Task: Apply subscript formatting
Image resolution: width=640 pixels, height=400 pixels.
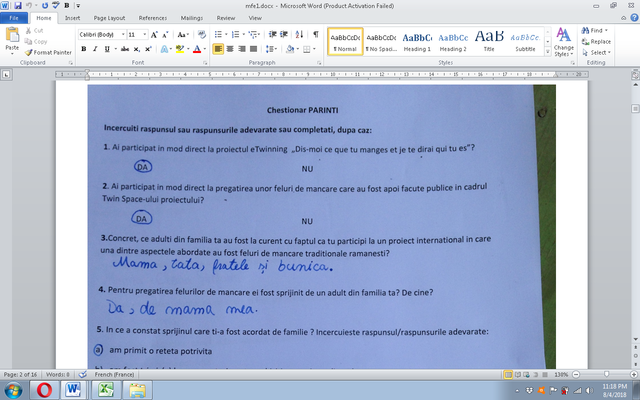Action: (x=137, y=49)
